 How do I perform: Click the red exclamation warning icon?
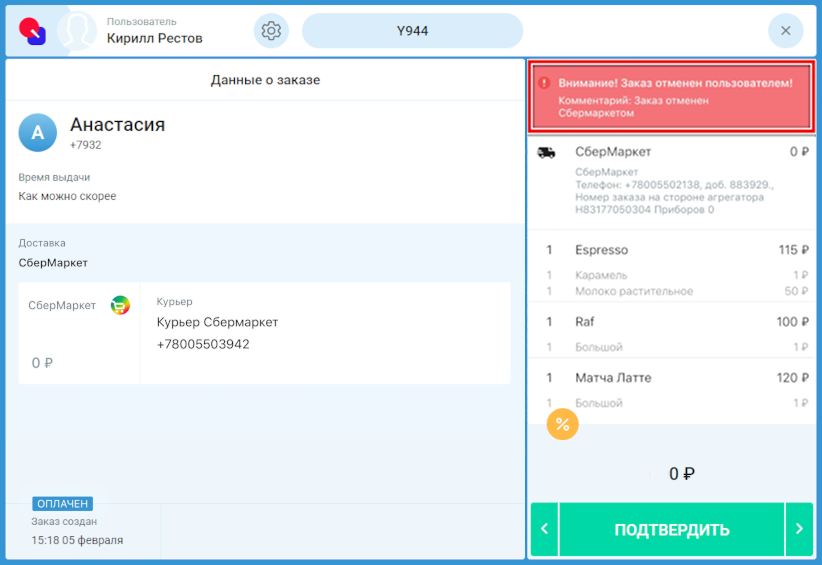point(544,83)
